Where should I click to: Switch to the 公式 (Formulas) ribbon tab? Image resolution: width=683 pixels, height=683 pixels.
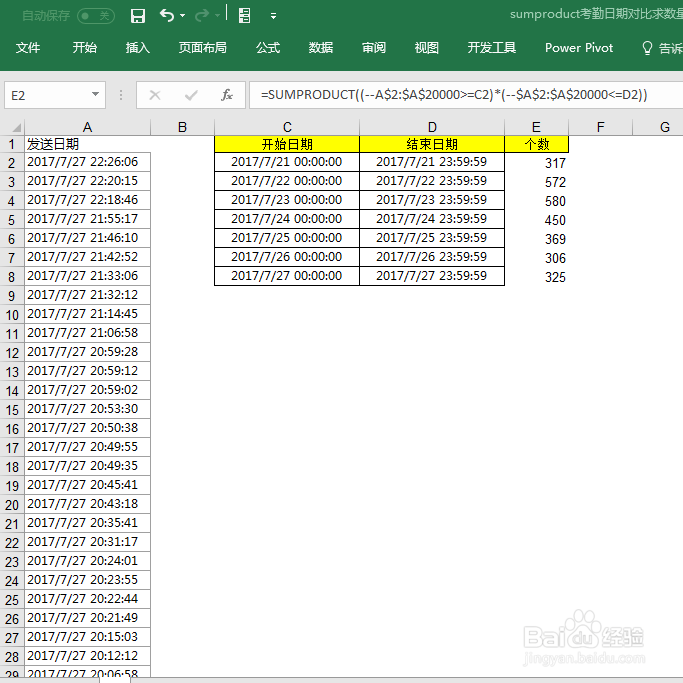click(268, 47)
